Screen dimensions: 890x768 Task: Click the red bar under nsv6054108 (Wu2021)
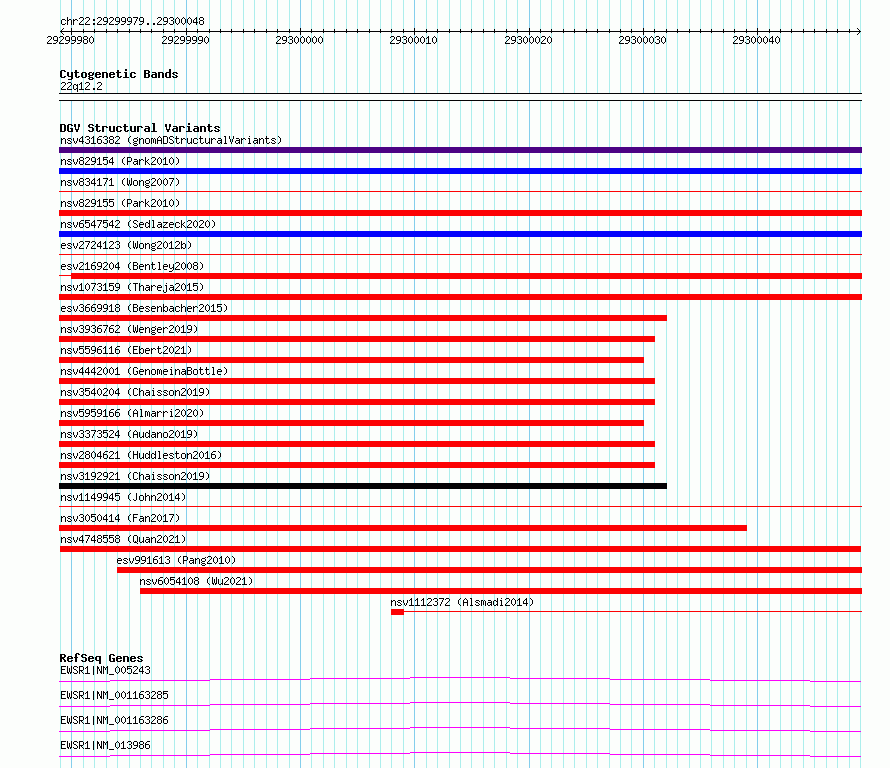[501, 591]
